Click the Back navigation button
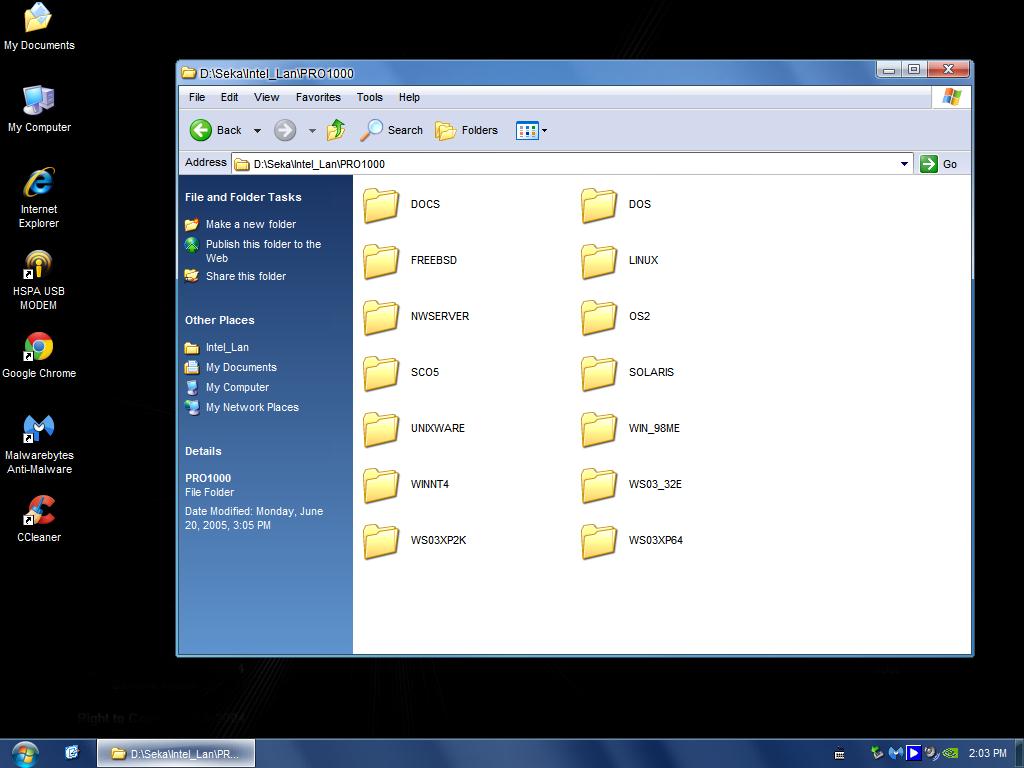This screenshot has width=1024, height=768. click(x=216, y=130)
